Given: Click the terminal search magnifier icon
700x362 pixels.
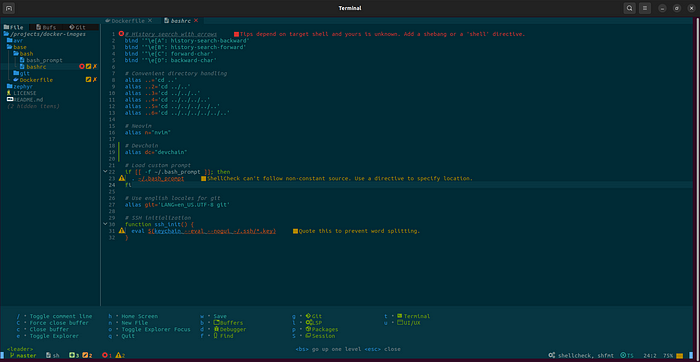Looking at the screenshot, I should pos(629,8).
